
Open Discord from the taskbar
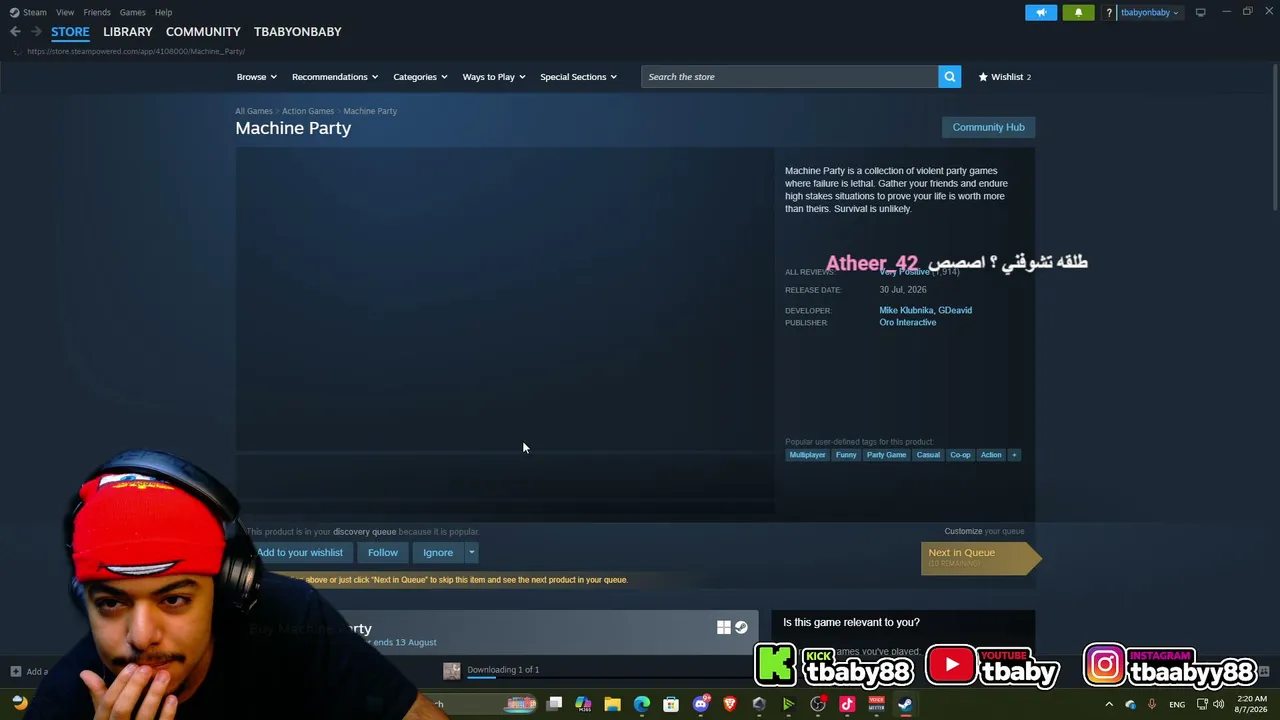pos(700,704)
